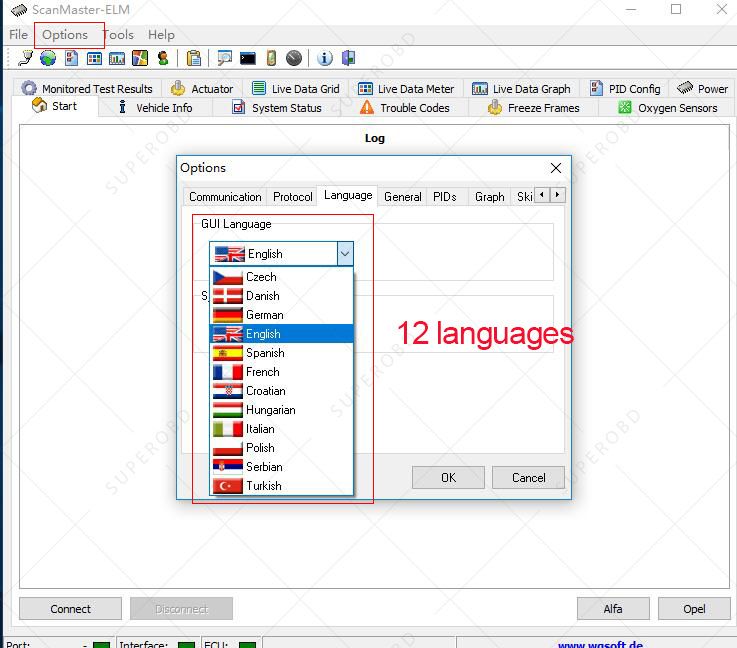Click the Connect button
The height and width of the screenshot is (648, 737).
71,609
